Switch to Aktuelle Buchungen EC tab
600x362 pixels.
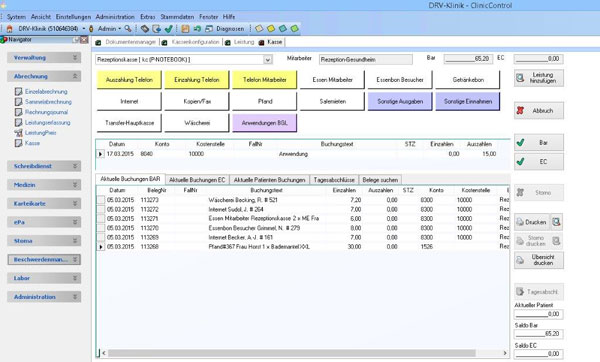coord(197,179)
